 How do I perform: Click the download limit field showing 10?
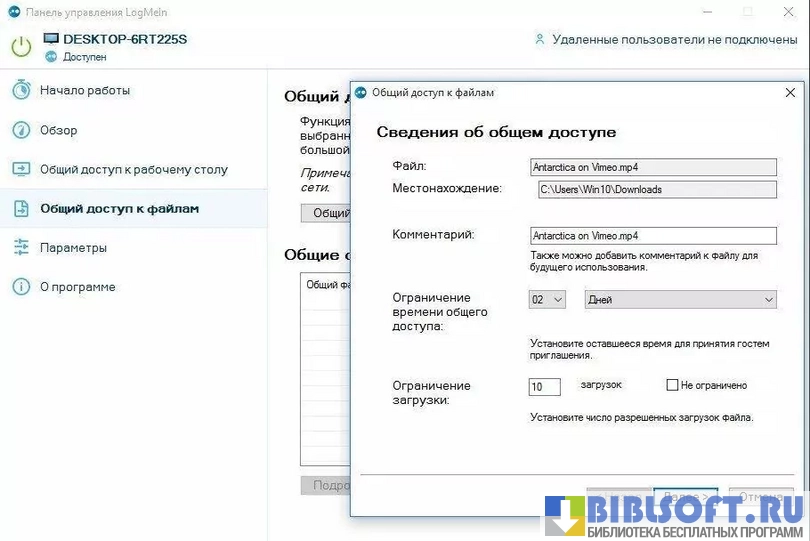point(545,387)
